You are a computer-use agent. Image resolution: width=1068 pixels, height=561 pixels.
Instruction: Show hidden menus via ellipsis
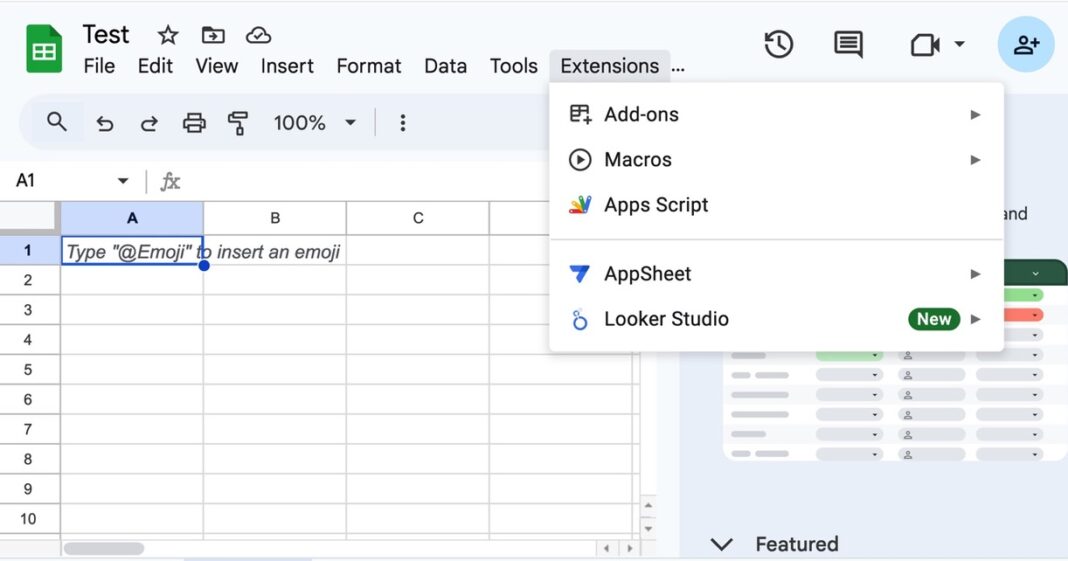click(678, 68)
